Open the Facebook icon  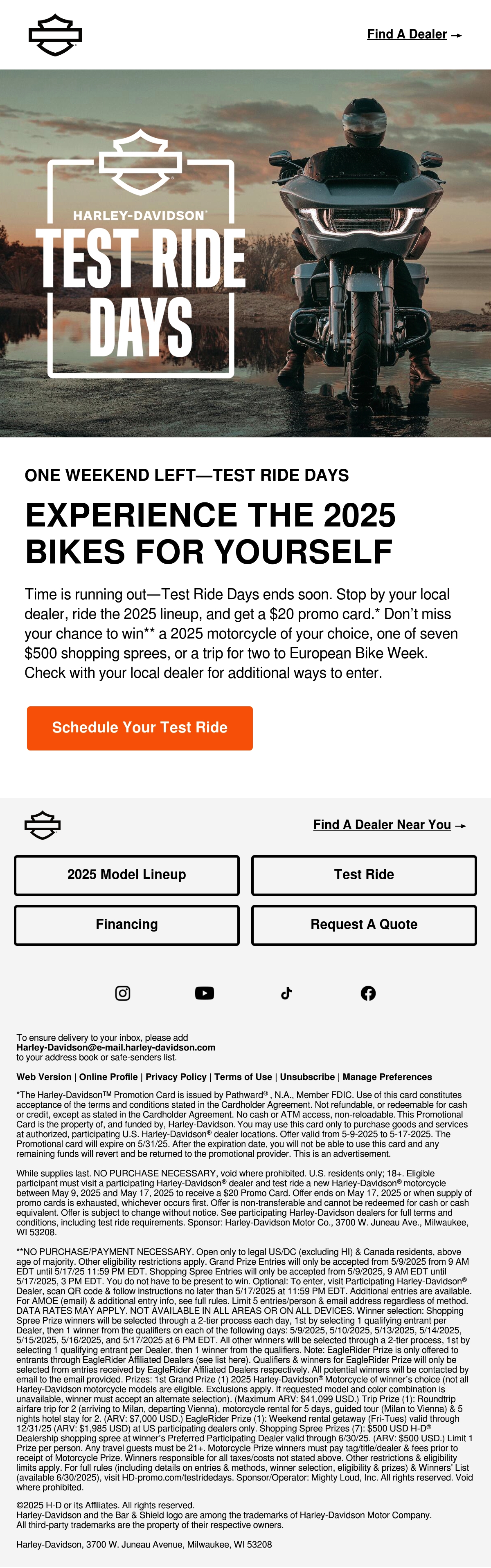coord(368,993)
